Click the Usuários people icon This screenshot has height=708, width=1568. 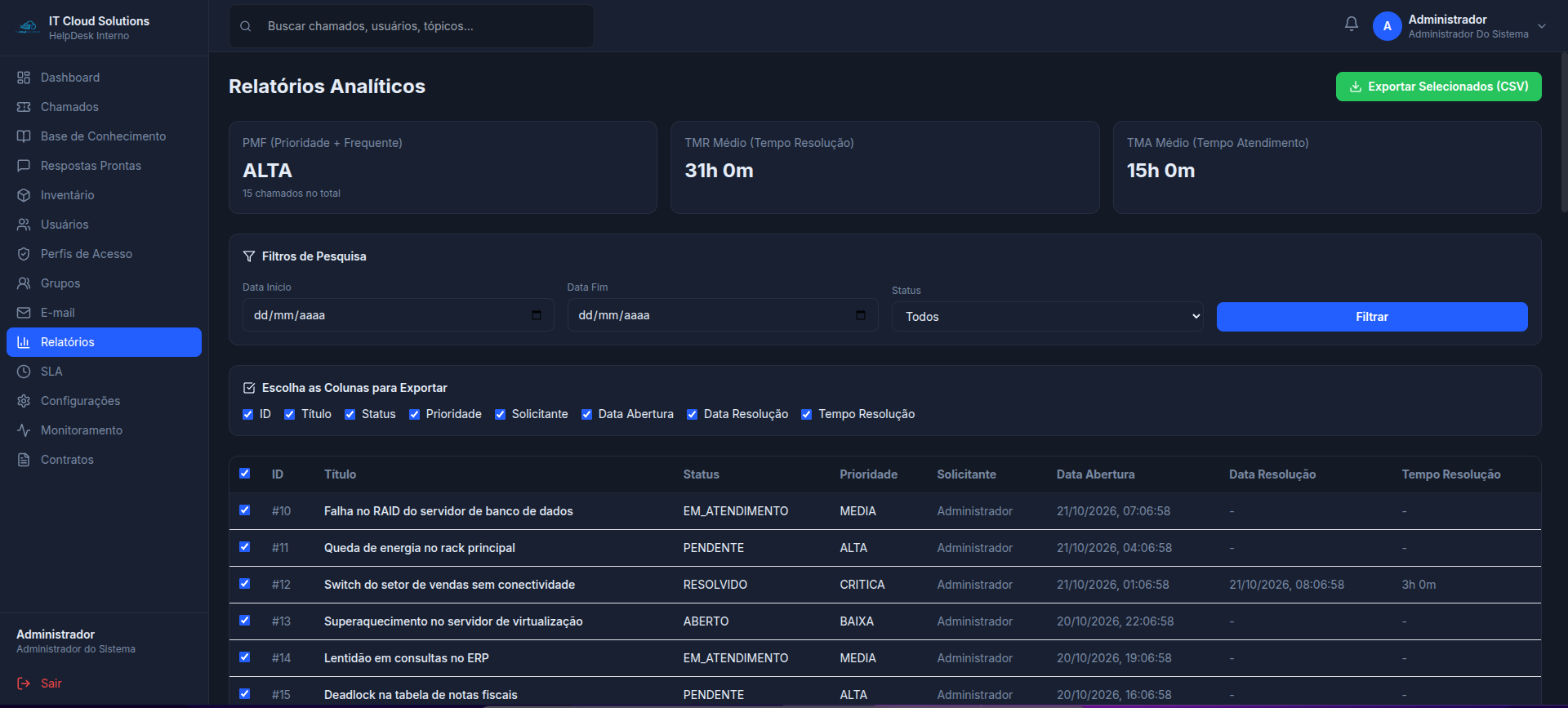(24, 225)
